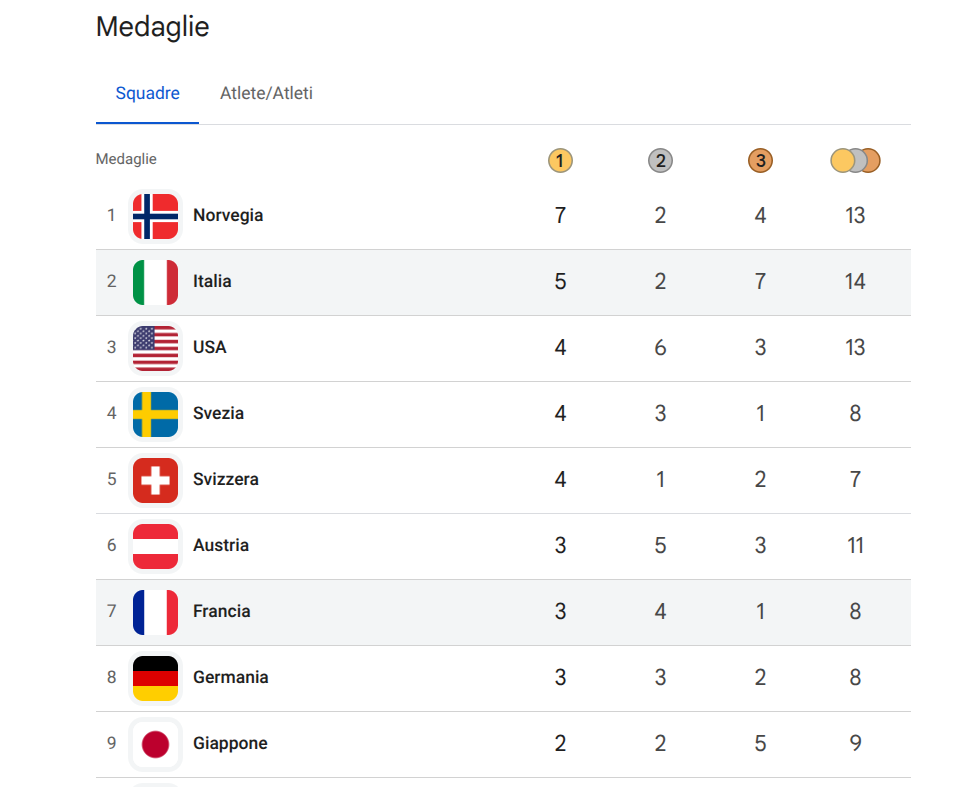
Task: Click the silver medal column icon
Action: pos(660,160)
